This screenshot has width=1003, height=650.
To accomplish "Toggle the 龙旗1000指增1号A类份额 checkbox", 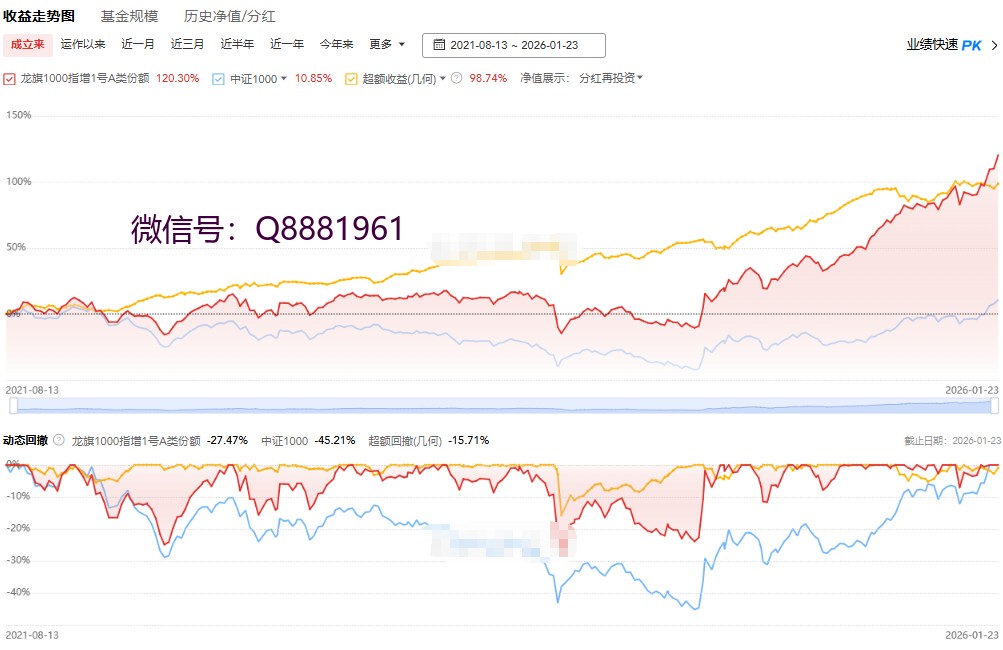I will coord(10,78).
